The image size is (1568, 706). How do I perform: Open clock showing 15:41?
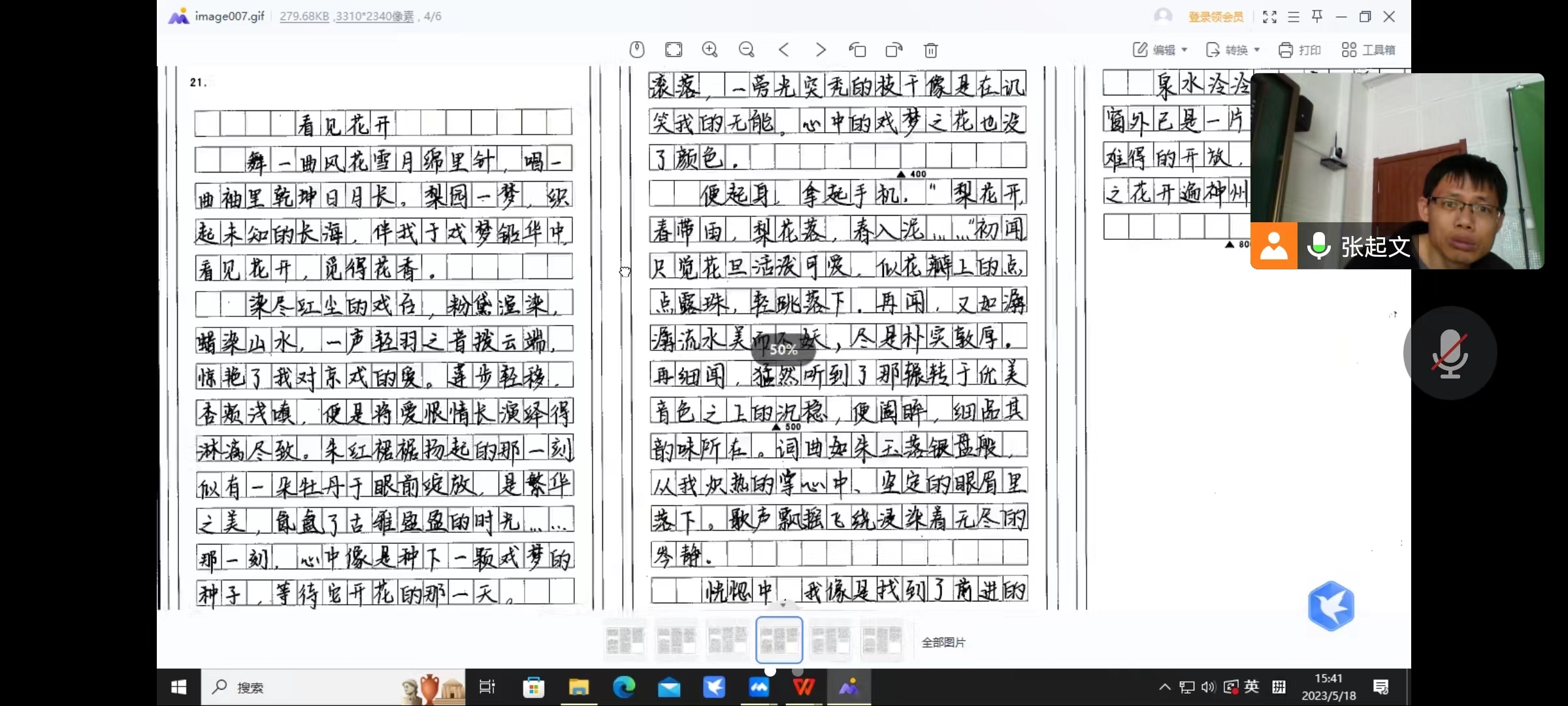coord(1328,687)
